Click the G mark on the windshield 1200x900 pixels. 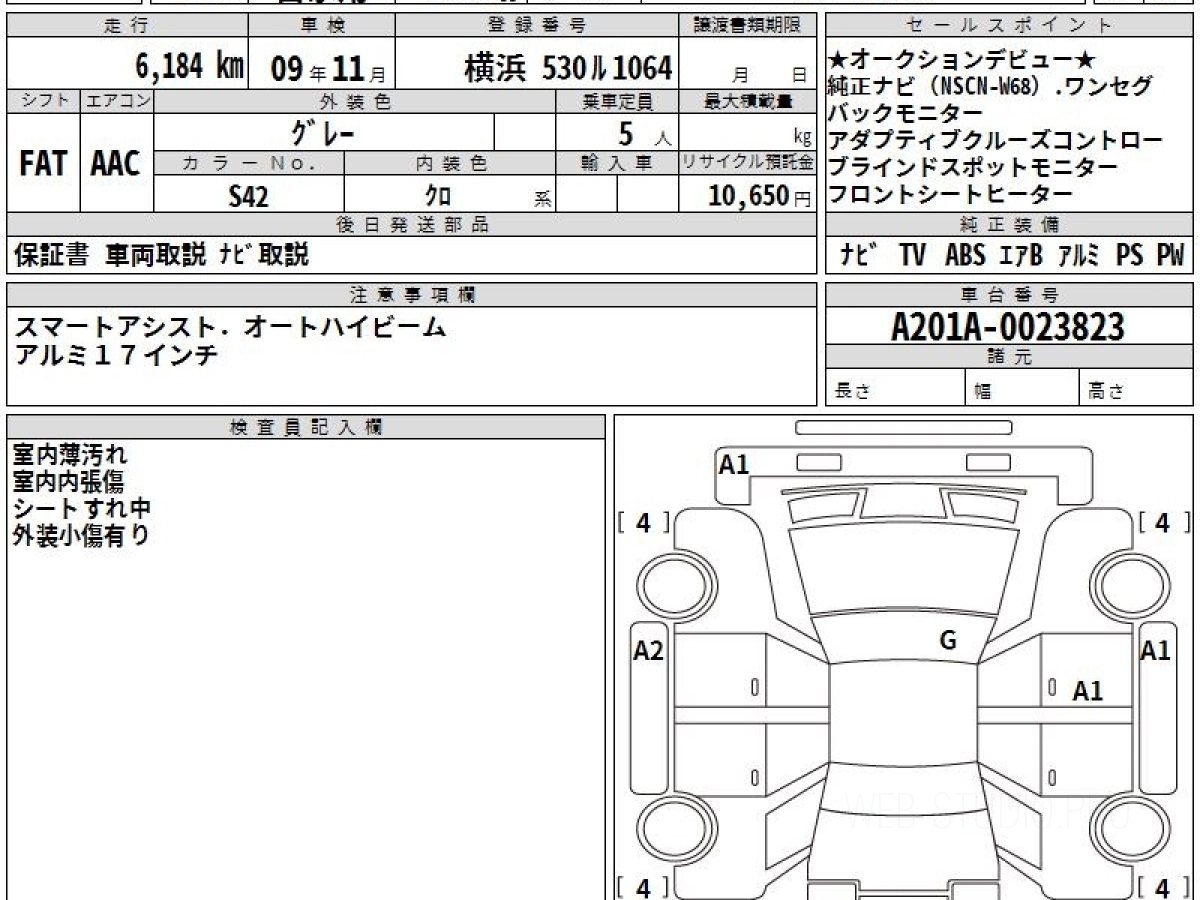pyautogui.click(x=948, y=641)
